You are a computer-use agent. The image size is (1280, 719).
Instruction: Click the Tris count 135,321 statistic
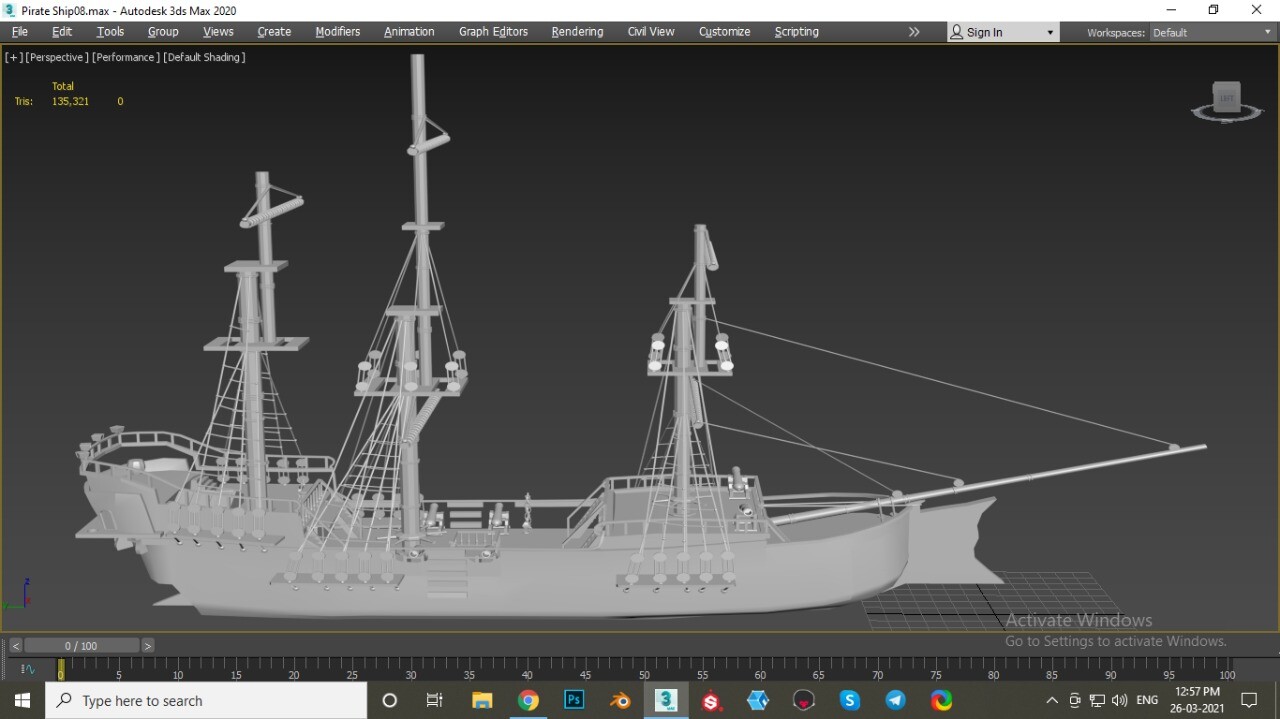pos(70,101)
